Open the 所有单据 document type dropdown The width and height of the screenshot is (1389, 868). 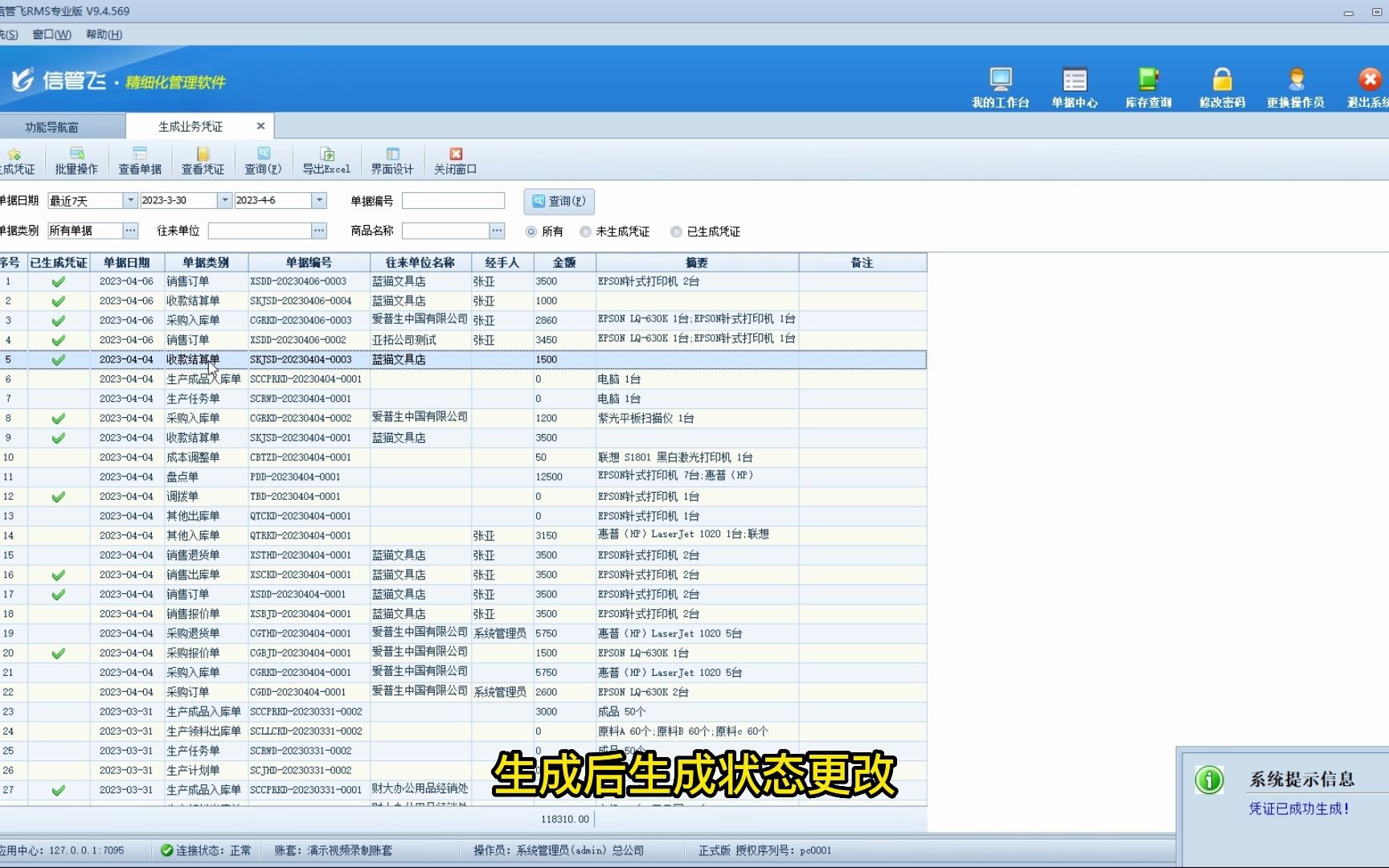point(130,230)
